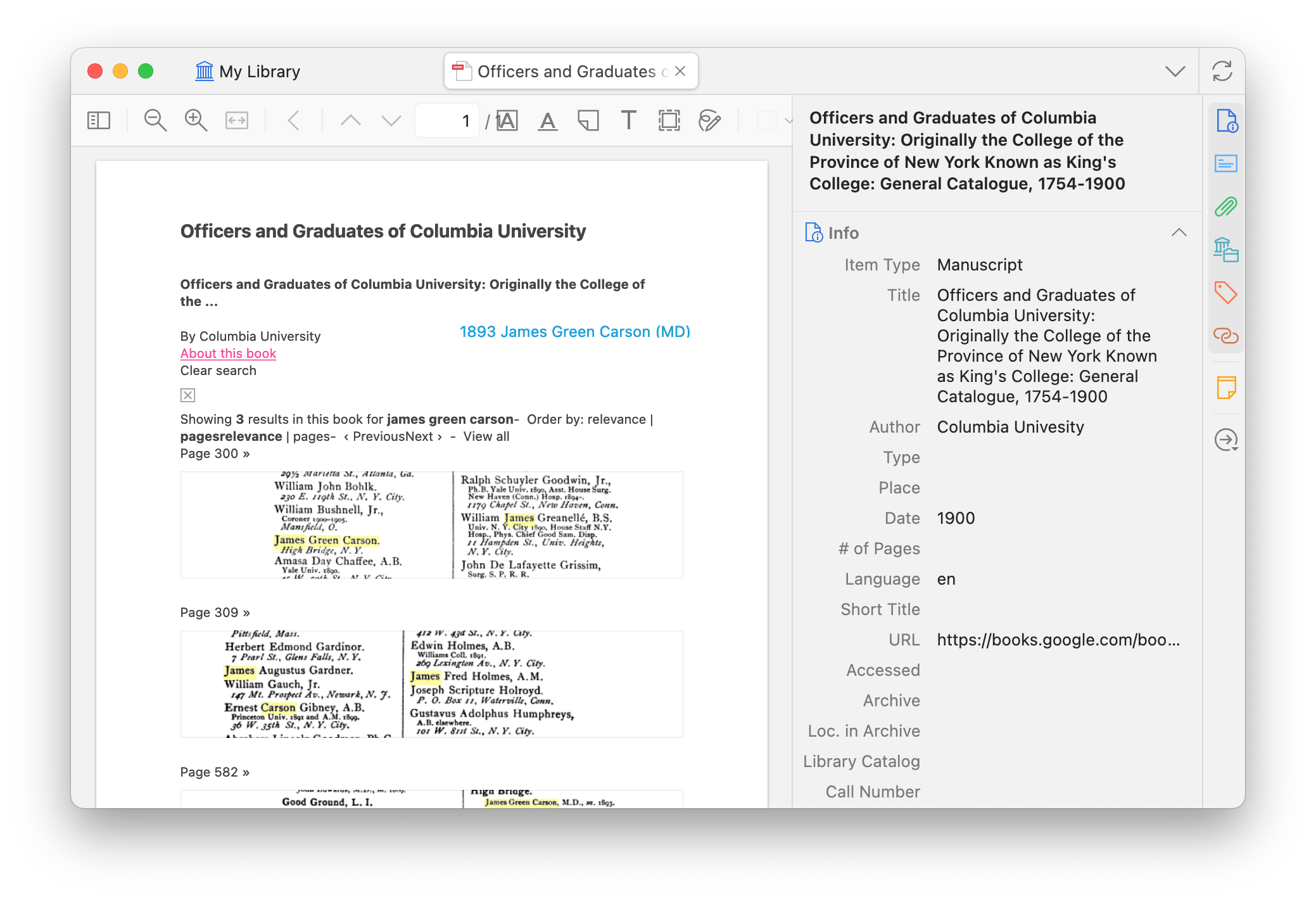1316x902 pixels.
Task: Open the tab list dropdown chevron
Action: (x=1175, y=72)
